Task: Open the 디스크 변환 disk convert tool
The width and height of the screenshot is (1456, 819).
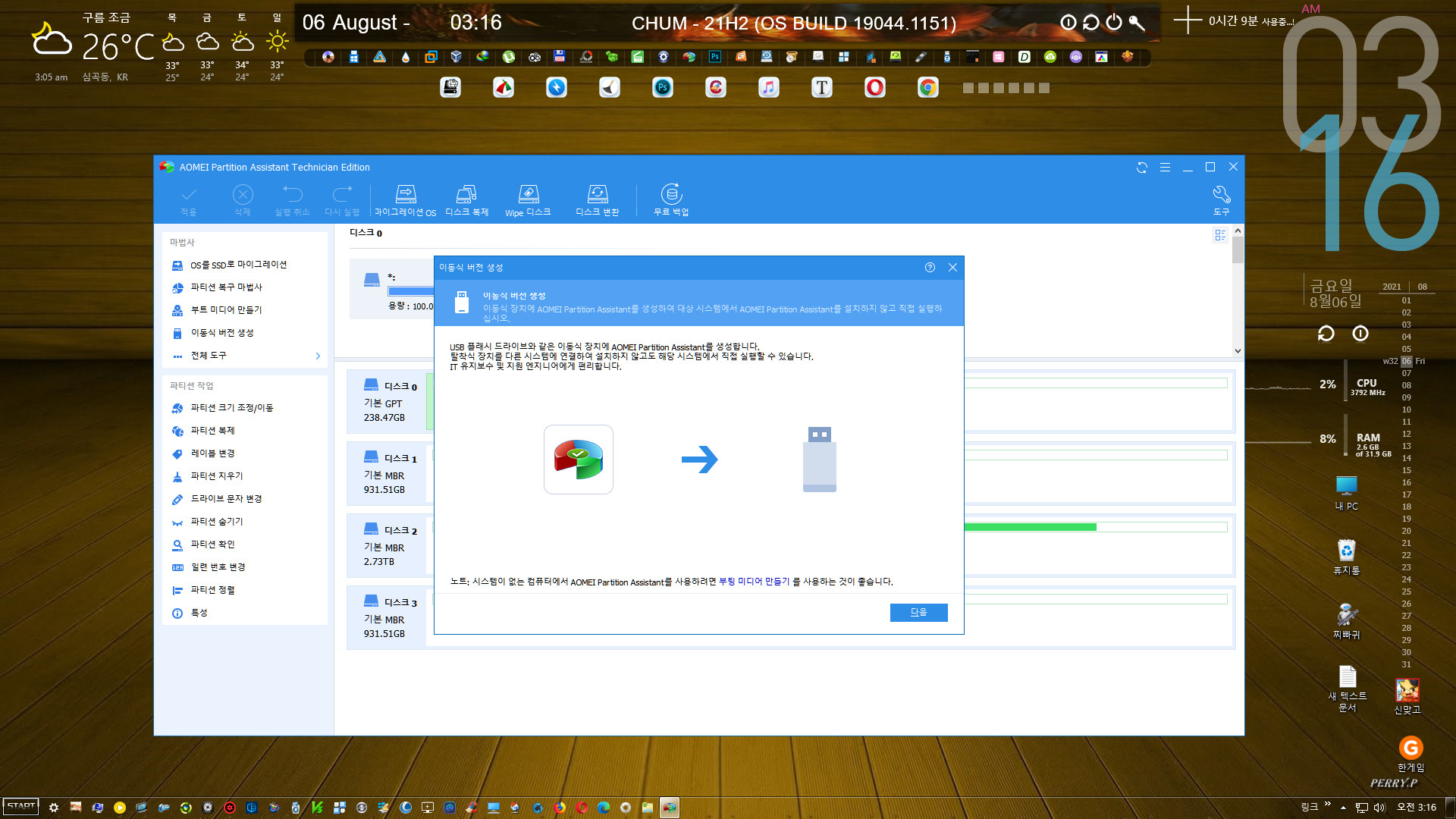Action: (x=598, y=200)
